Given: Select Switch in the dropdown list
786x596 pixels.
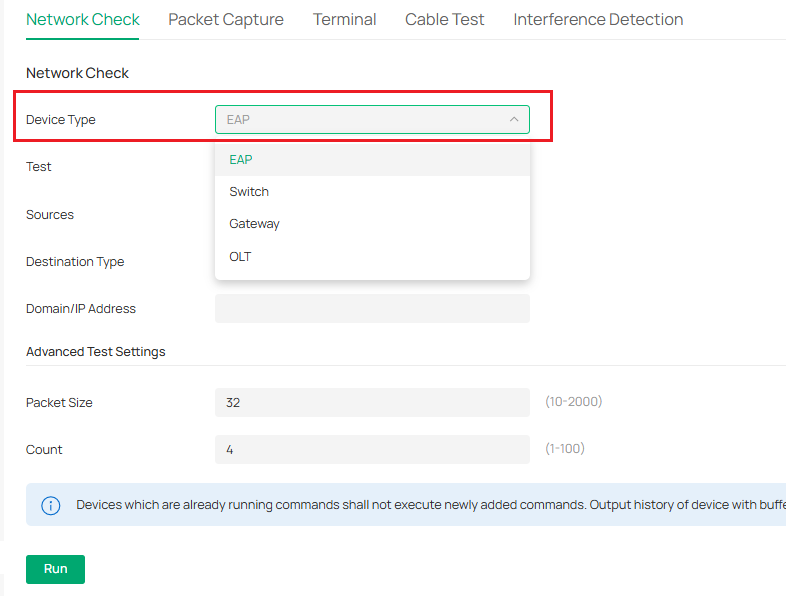Looking at the screenshot, I should point(249,192).
